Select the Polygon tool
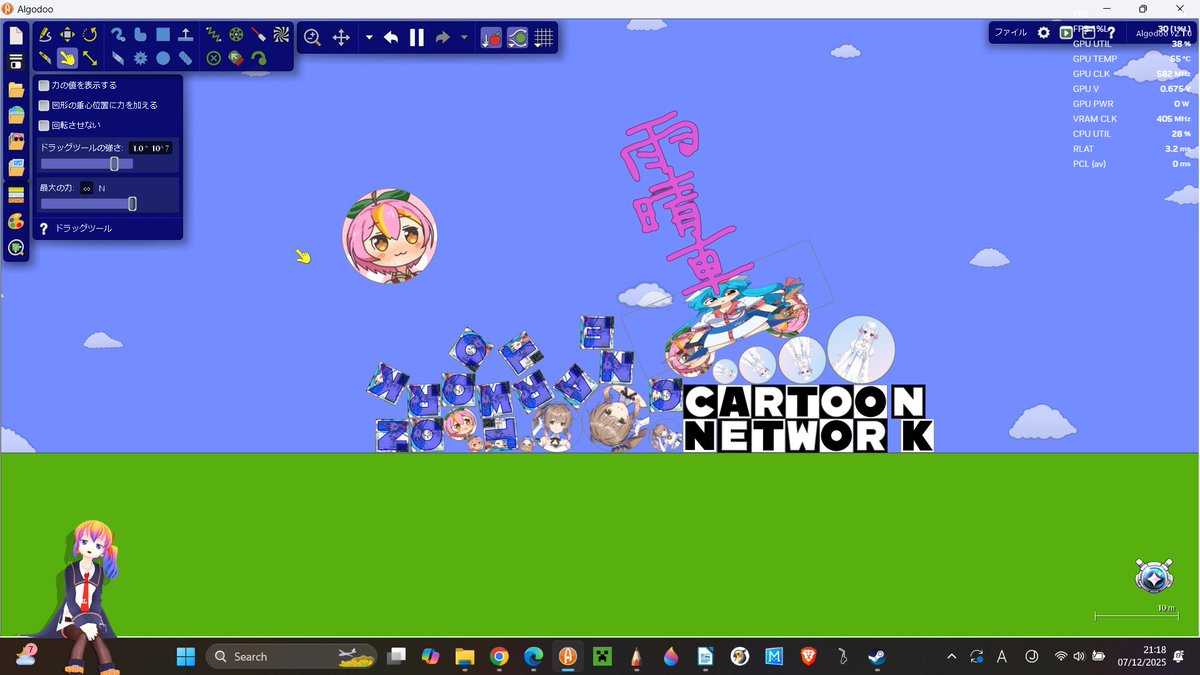 coord(140,35)
